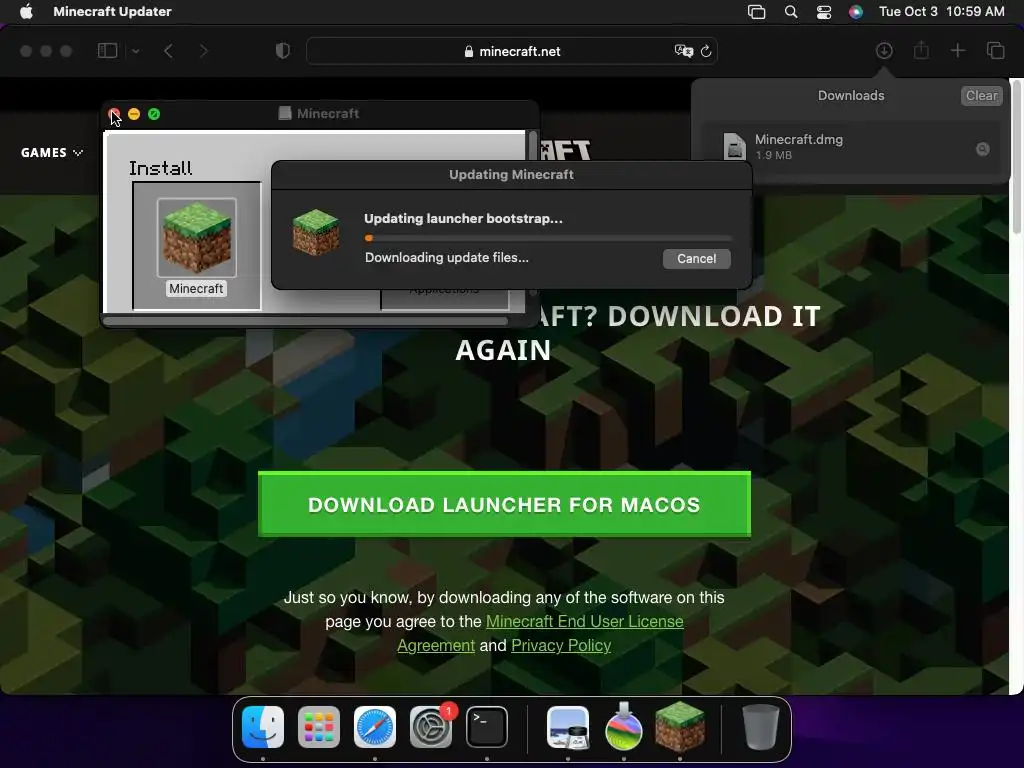1024x768 pixels.
Task: Open Minecraft End User License Agreement link
Action: (x=584, y=621)
